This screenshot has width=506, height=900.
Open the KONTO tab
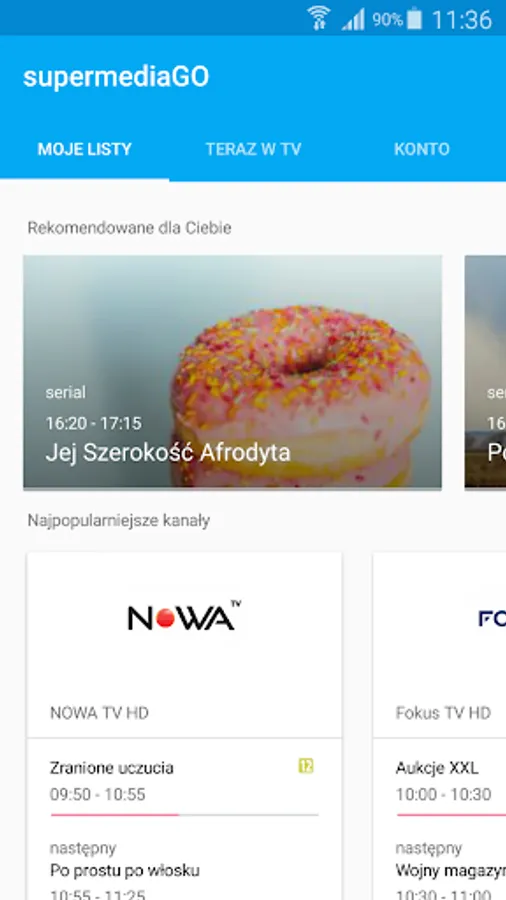(422, 149)
